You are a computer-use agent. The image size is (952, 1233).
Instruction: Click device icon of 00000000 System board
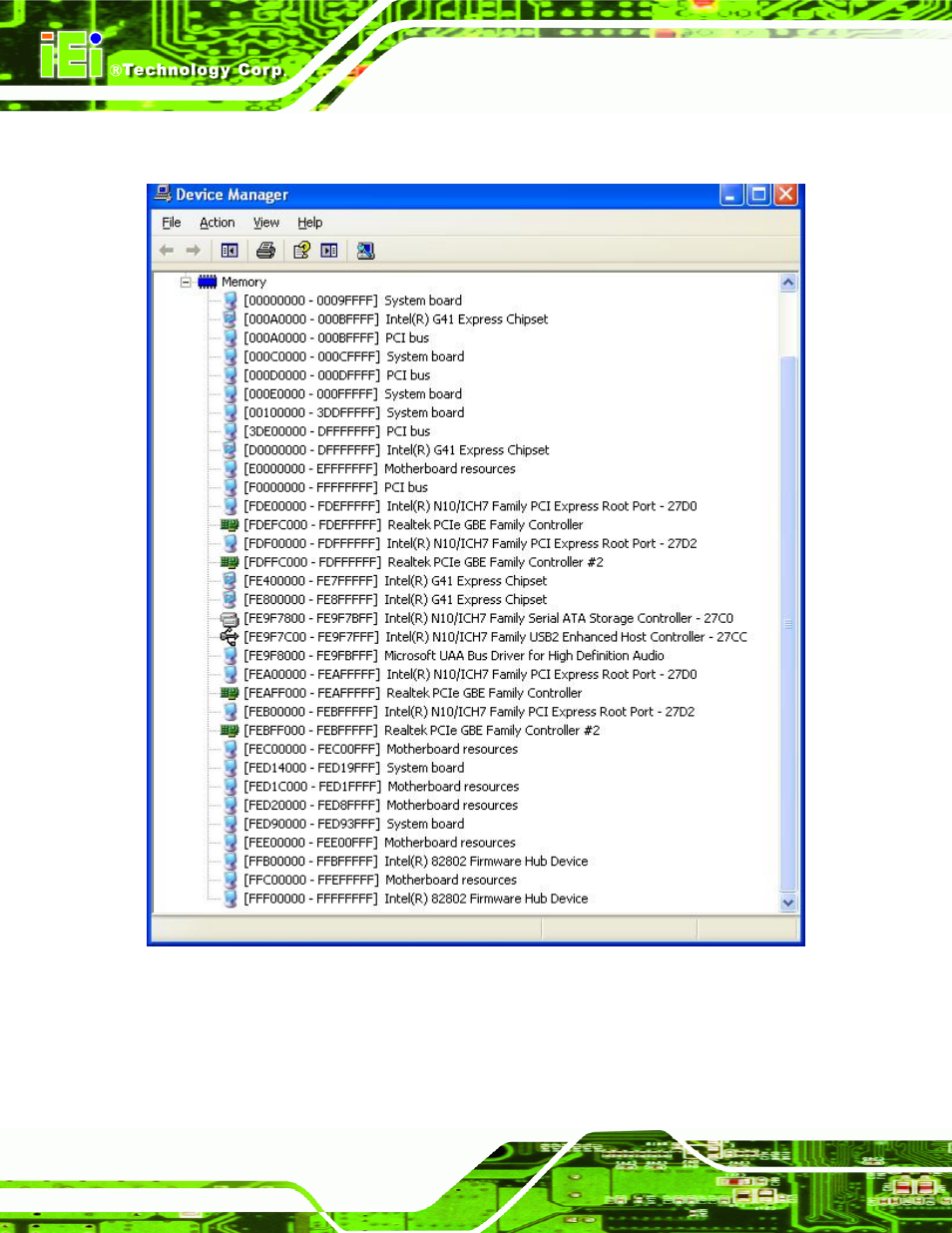pyautogui.click(x=231, y=301)
